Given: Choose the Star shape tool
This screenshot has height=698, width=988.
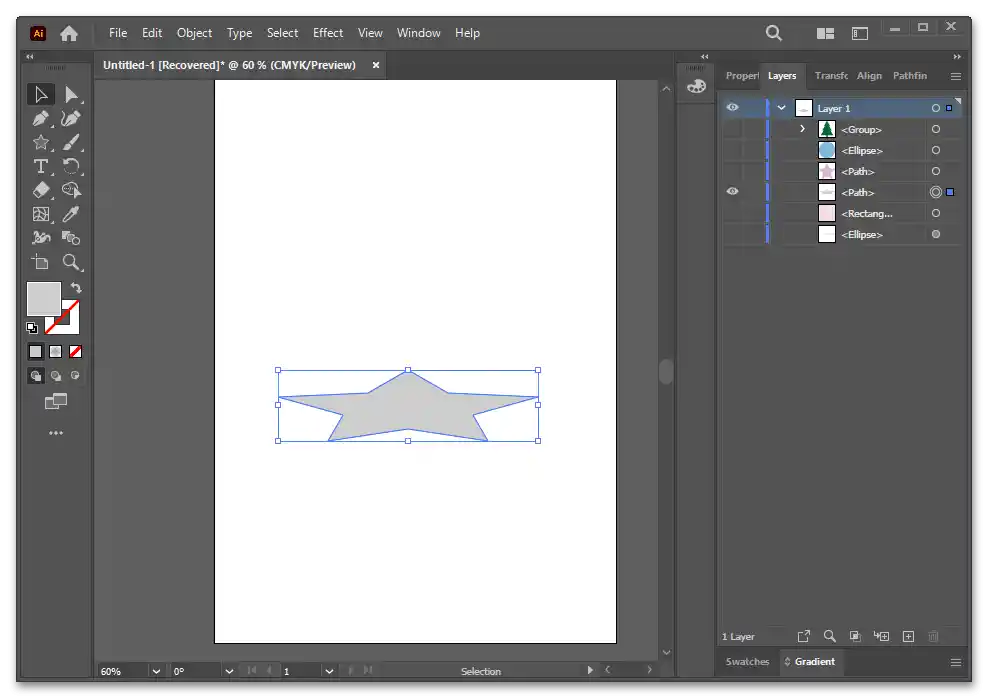Looking at the screenshot, I should tap(41, 142).
